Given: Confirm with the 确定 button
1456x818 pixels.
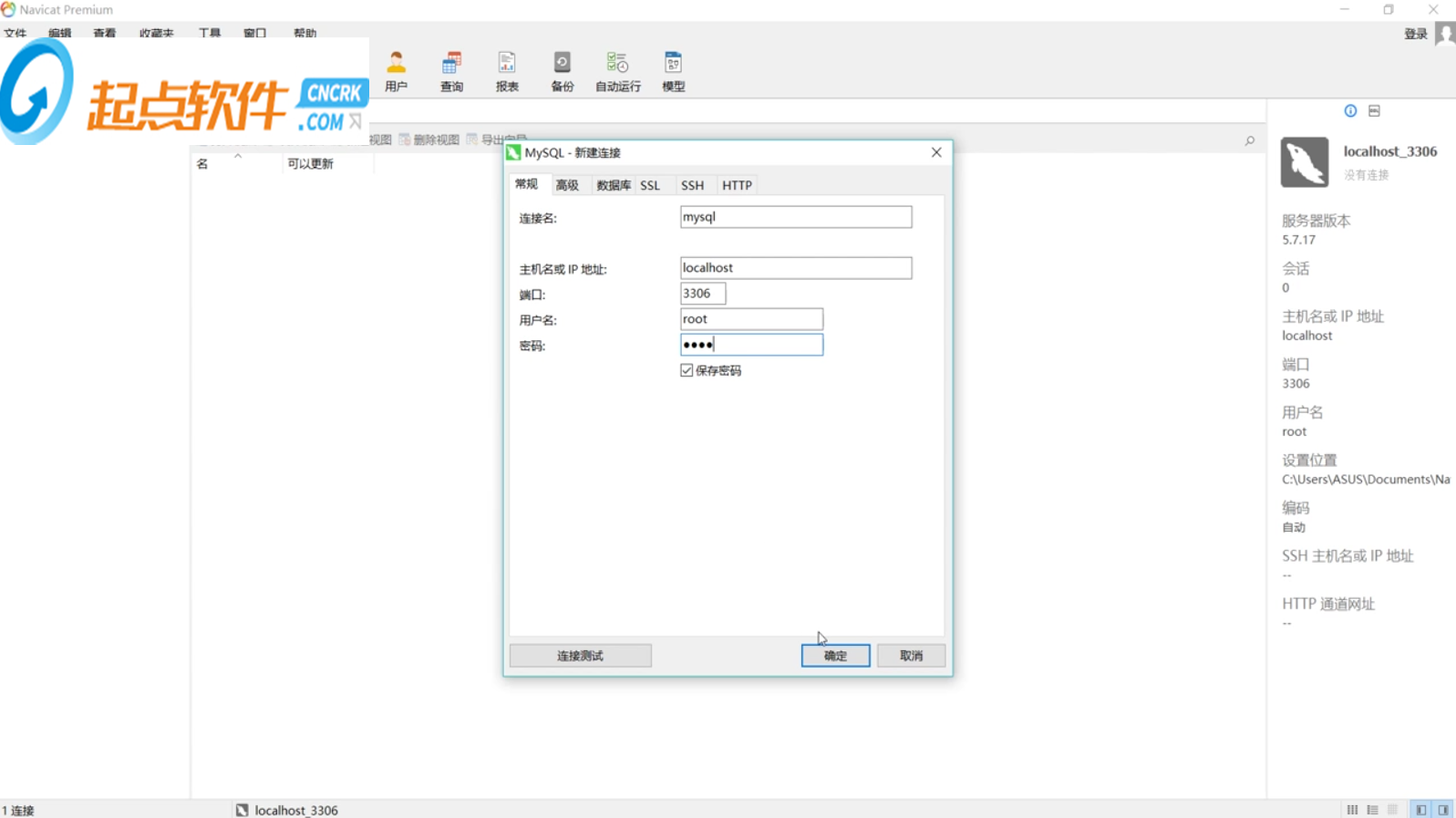Looking at the screenshot, I should 835,656.
